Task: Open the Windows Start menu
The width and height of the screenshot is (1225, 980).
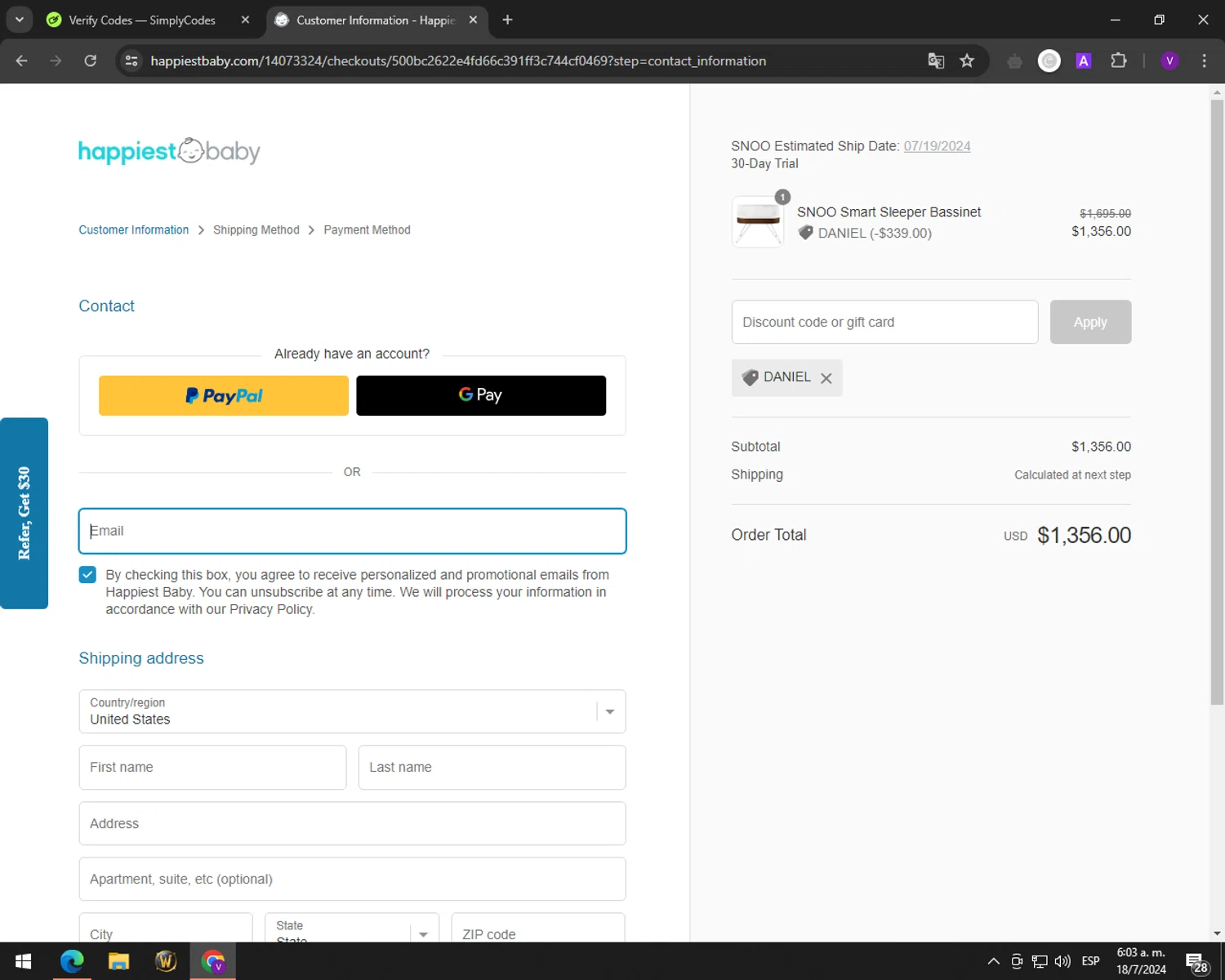Action: point(24,961)
